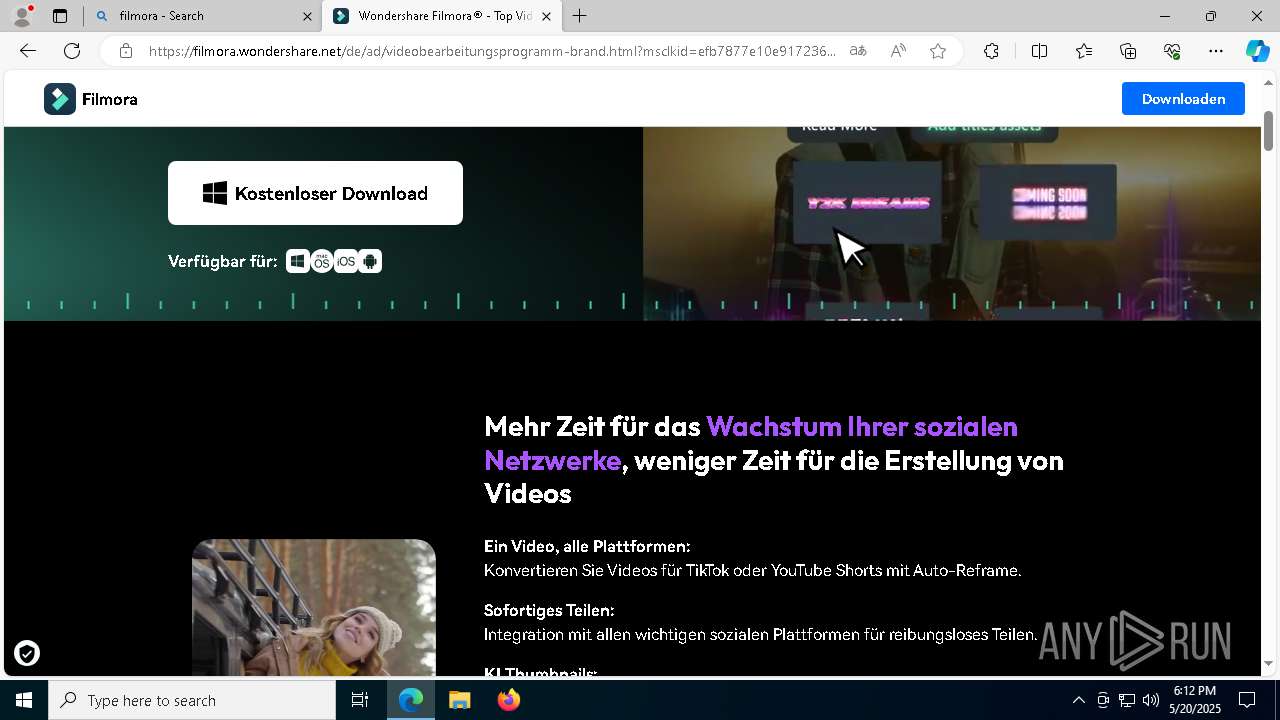Open Browser essentials heart icon

point(1172,51)
